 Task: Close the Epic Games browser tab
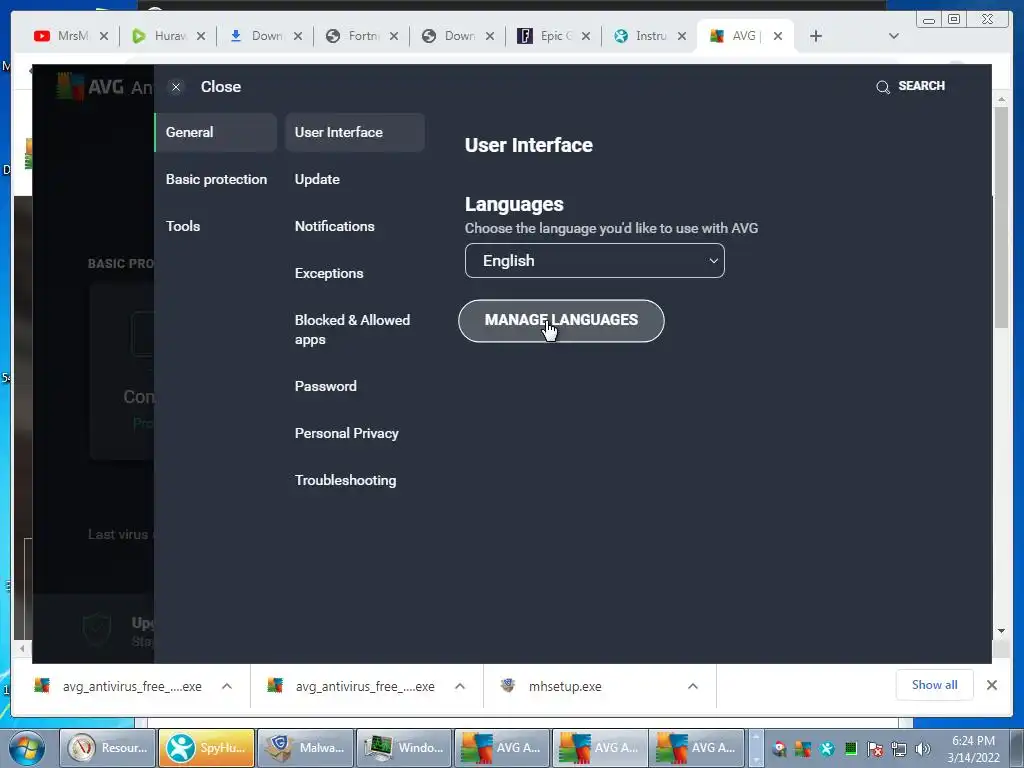586,36
